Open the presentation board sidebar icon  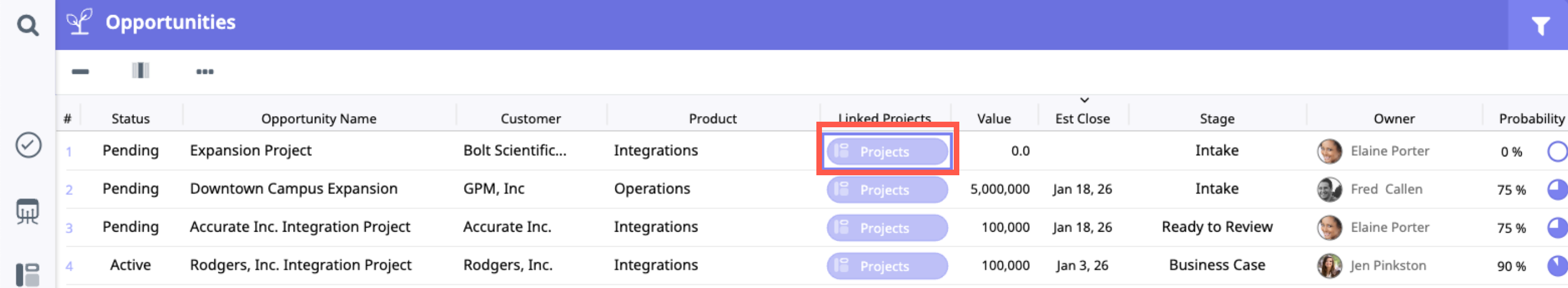pyautogui.click(x=28, y=212)
